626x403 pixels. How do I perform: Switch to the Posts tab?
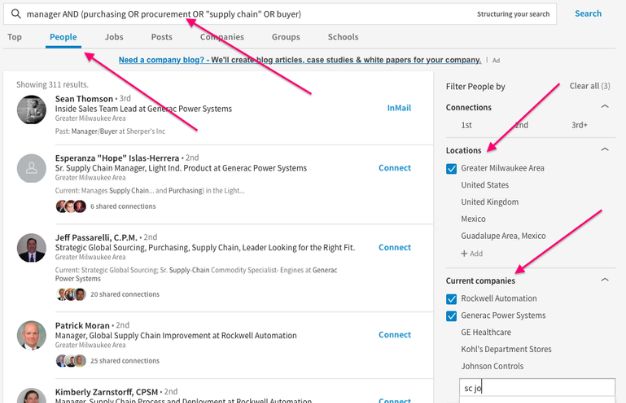(x=162, y=37)
